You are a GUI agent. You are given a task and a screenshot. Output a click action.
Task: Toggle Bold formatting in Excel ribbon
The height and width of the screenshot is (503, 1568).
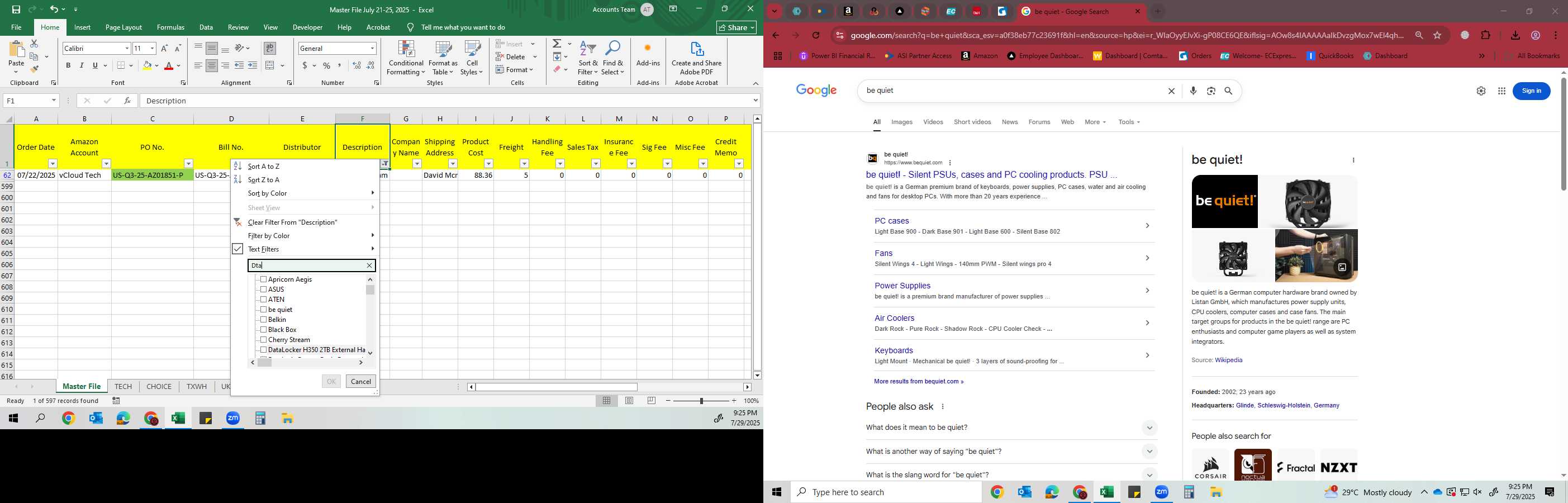click(x=68, y=66)
